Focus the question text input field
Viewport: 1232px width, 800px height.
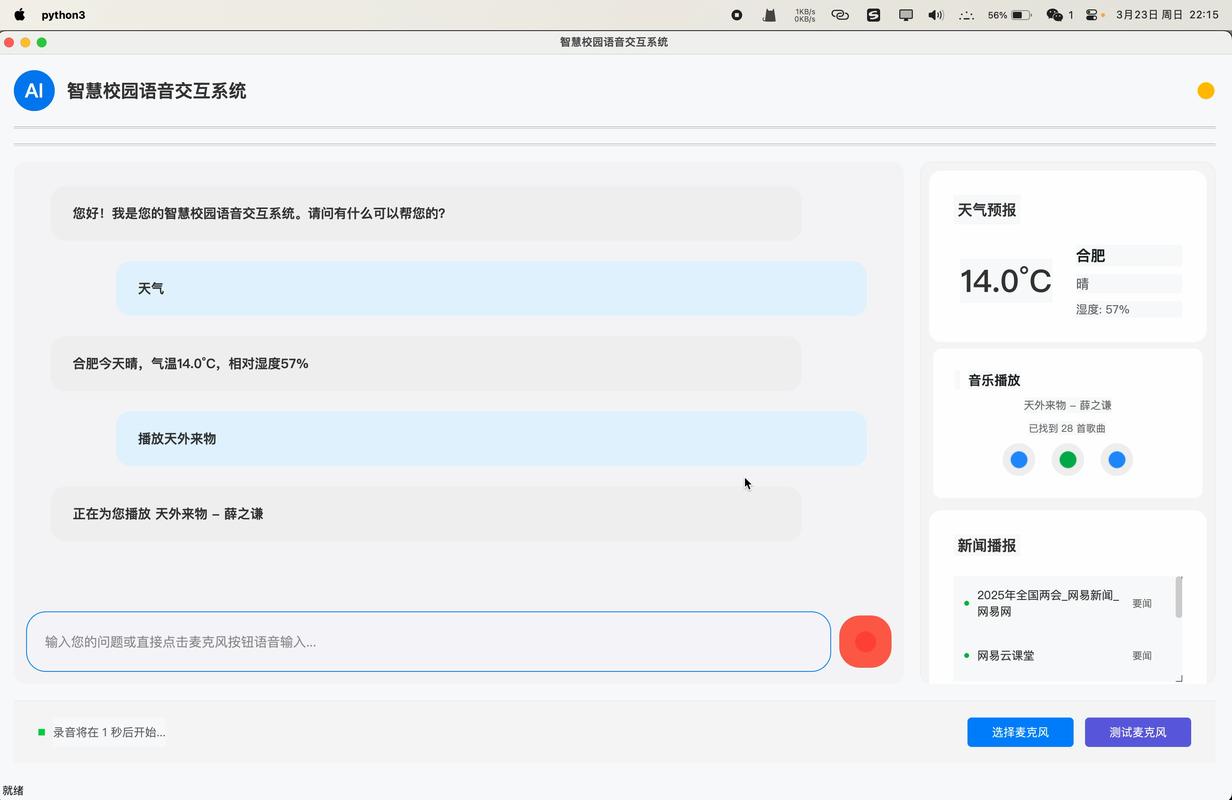428,642
